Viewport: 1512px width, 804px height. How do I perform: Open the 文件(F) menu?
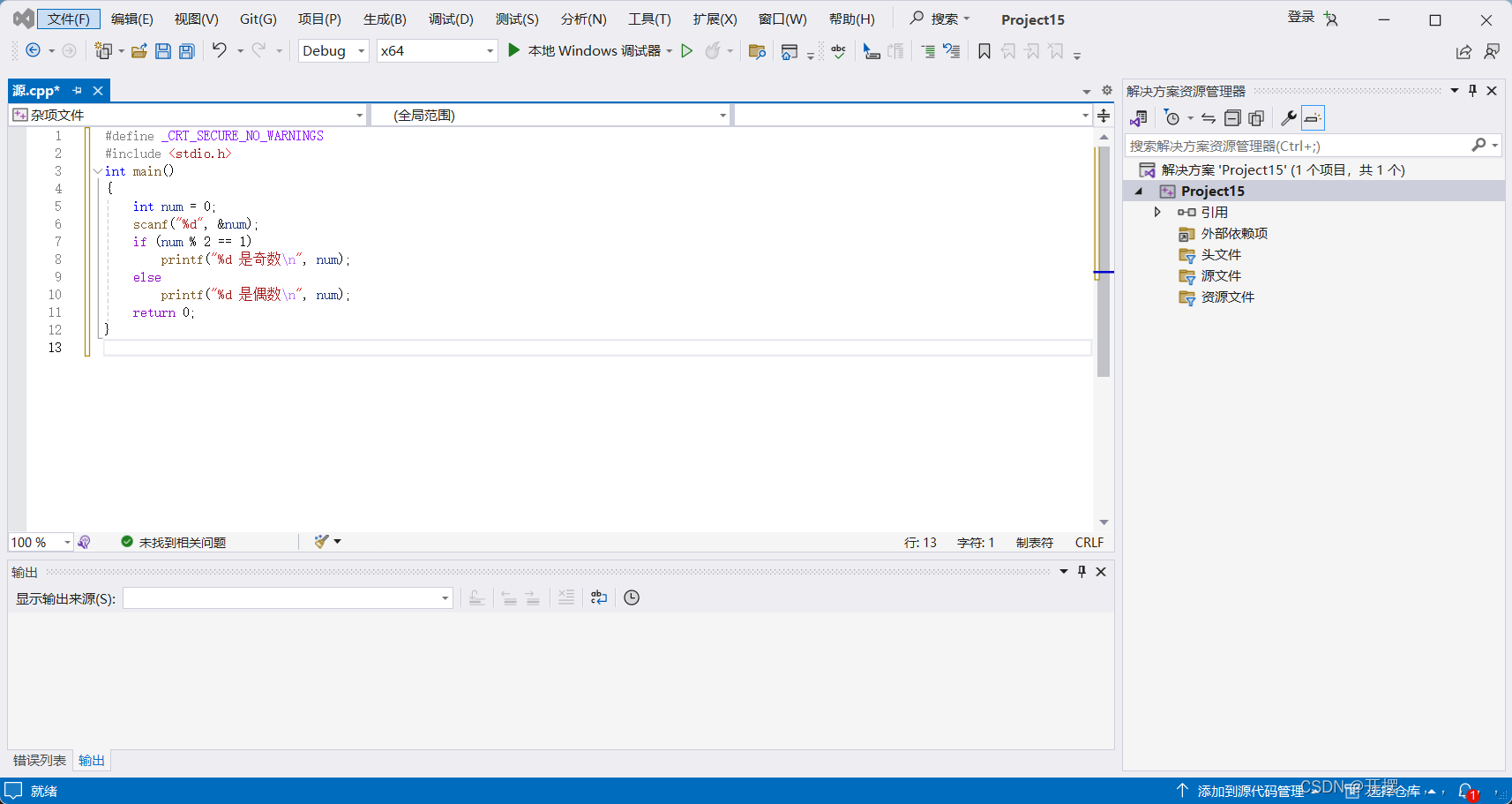(x=69, y=19)
